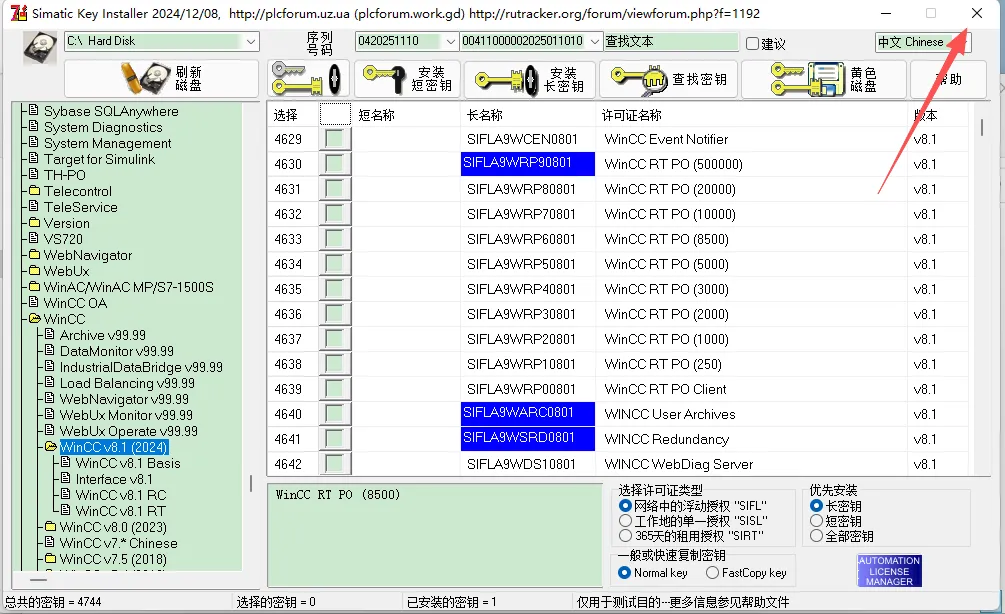Open the Automation License Manager icon
Image resolution: width=1005 pixels, height=614 pixels.
tap(889, 570)
